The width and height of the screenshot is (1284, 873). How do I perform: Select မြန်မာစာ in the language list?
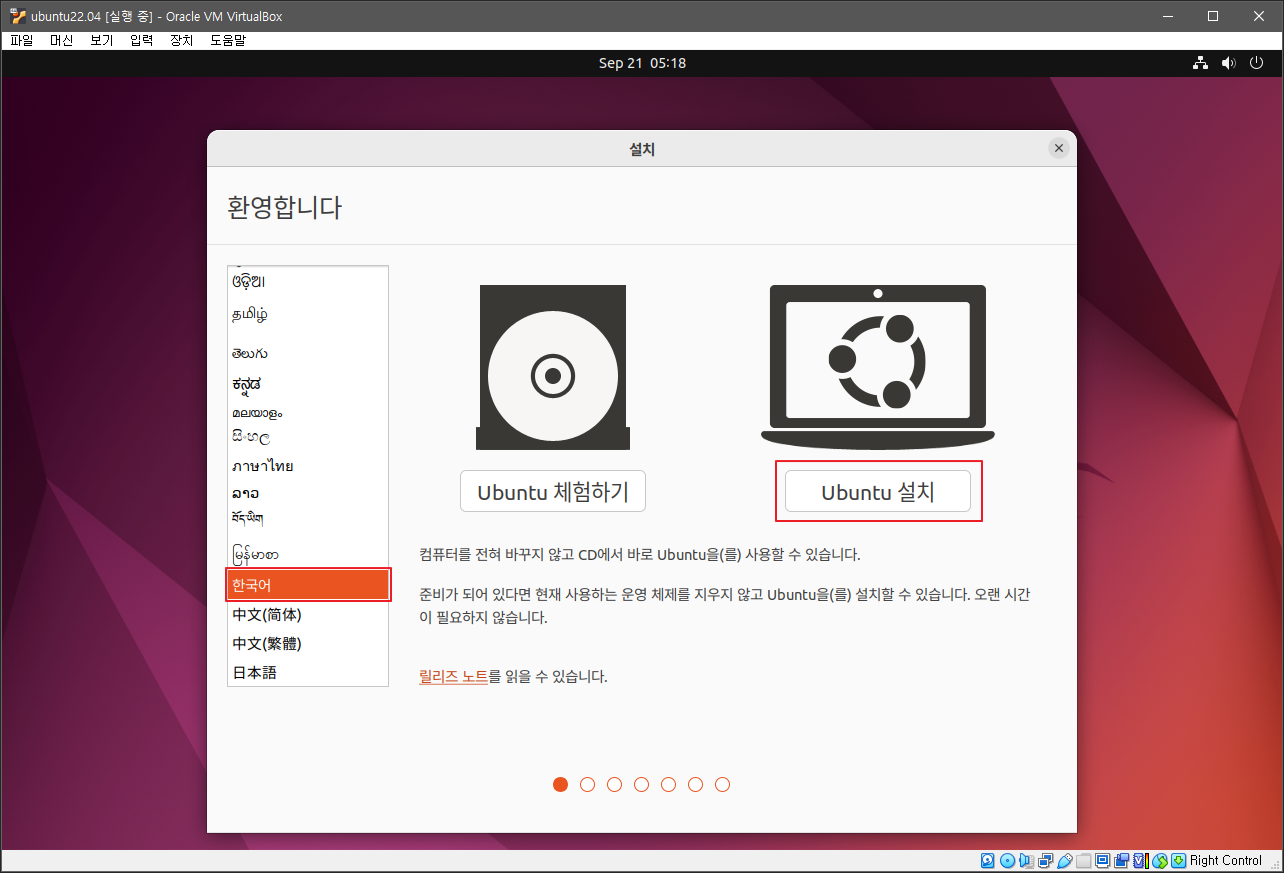308,553
